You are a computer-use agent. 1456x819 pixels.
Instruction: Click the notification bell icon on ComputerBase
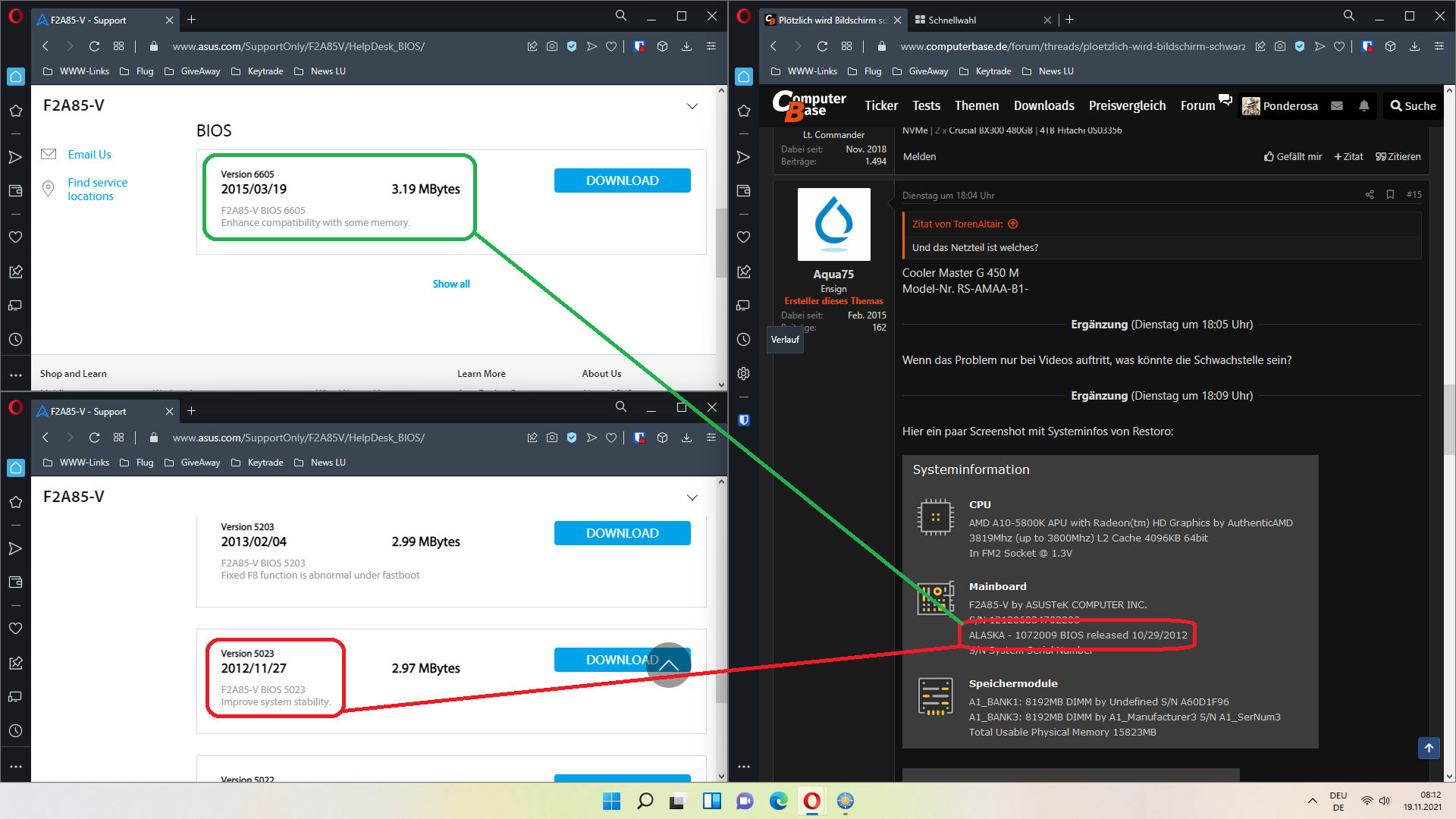click(1363, 106)
